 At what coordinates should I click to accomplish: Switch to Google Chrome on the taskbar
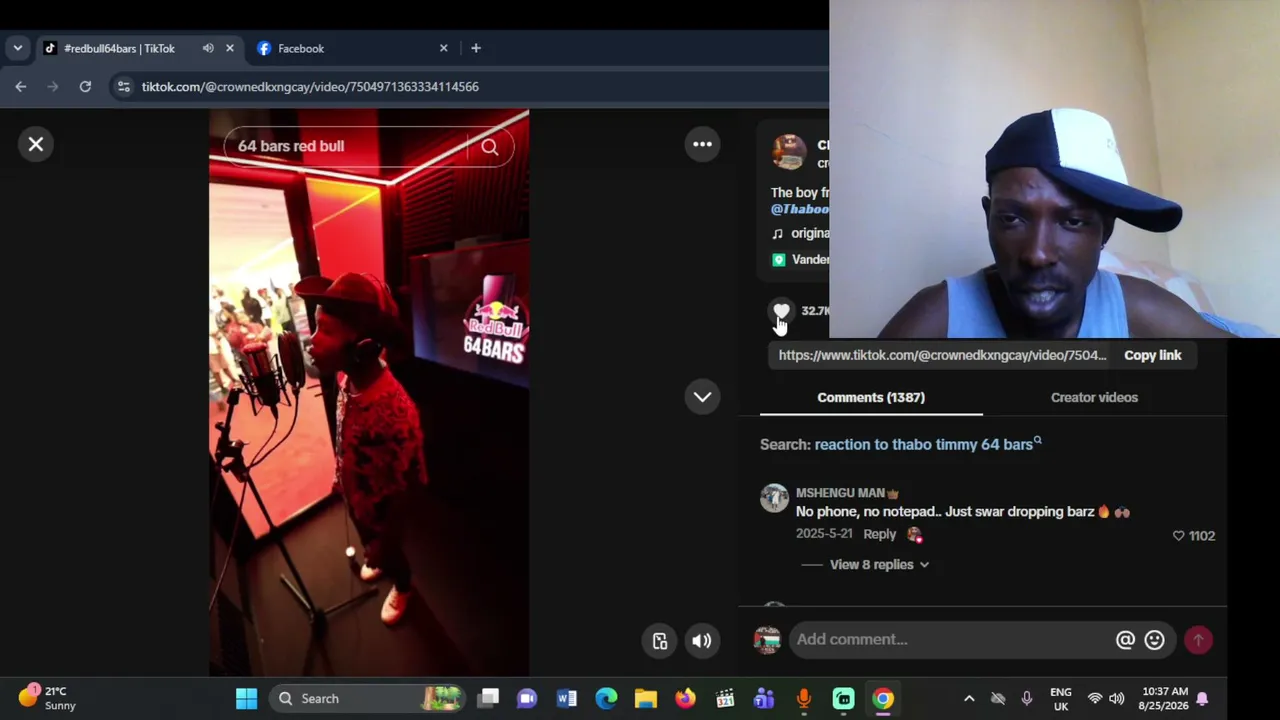(883, 699)
